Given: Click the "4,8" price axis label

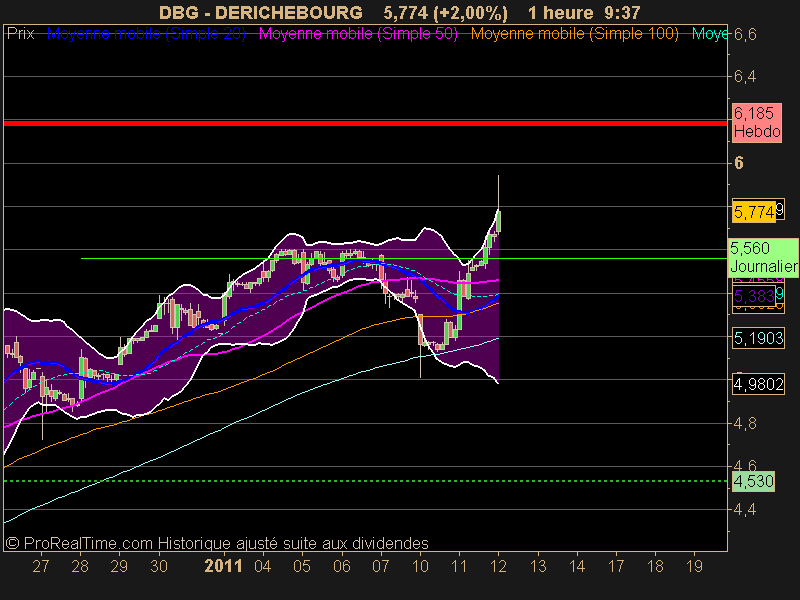Looking at the screenshot, I should [745, 423].
